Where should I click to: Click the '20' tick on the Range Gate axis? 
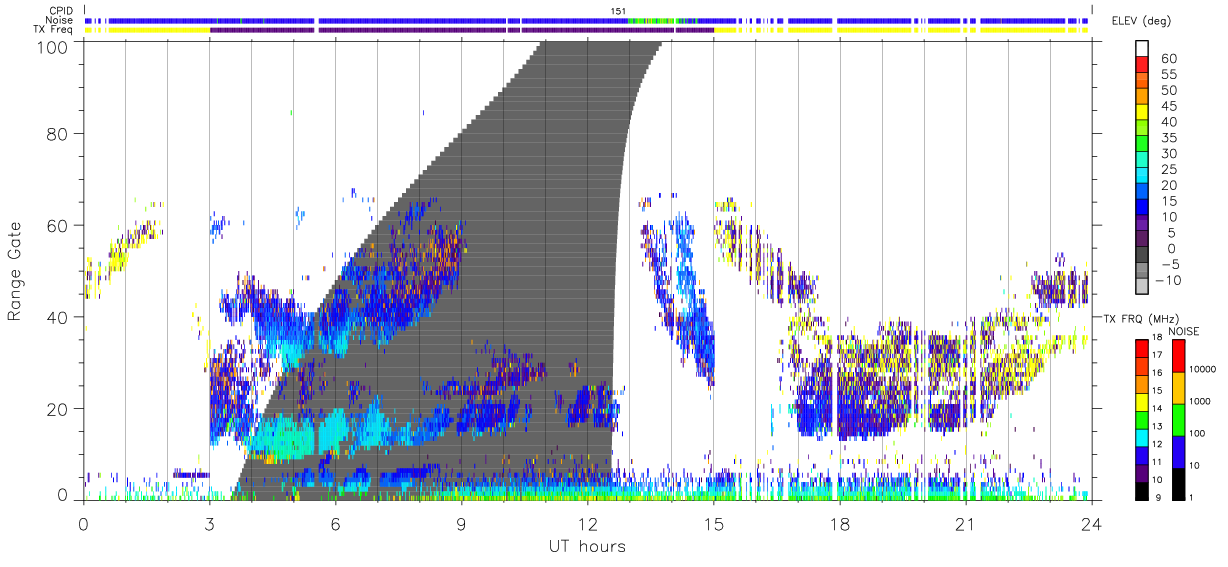pos(56,410)
